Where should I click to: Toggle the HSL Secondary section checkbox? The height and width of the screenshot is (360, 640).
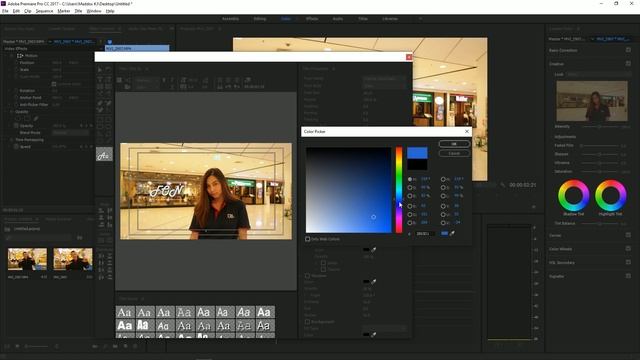[628, 262]
